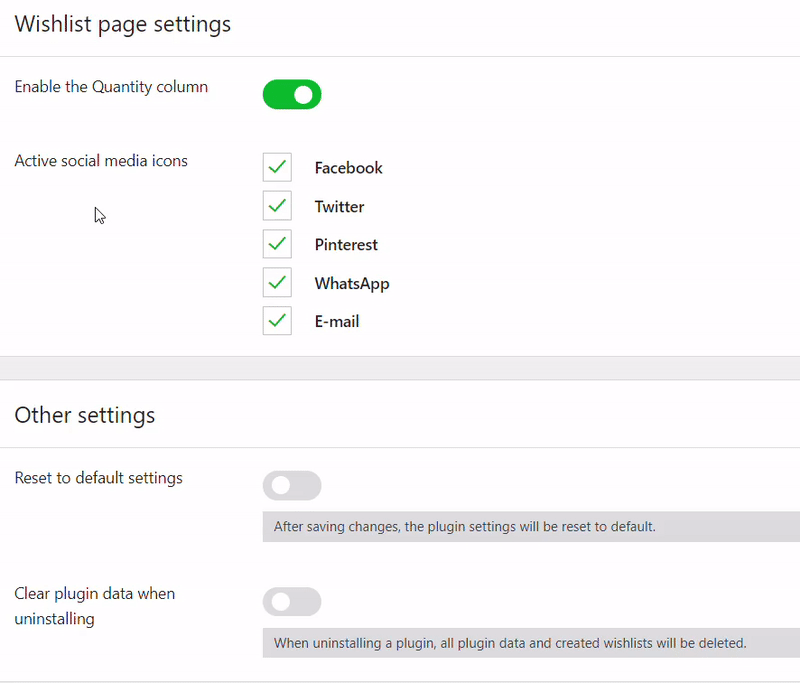
Task: Toggle the Enable the Quantity column switch
Action: tap(292, 94)
